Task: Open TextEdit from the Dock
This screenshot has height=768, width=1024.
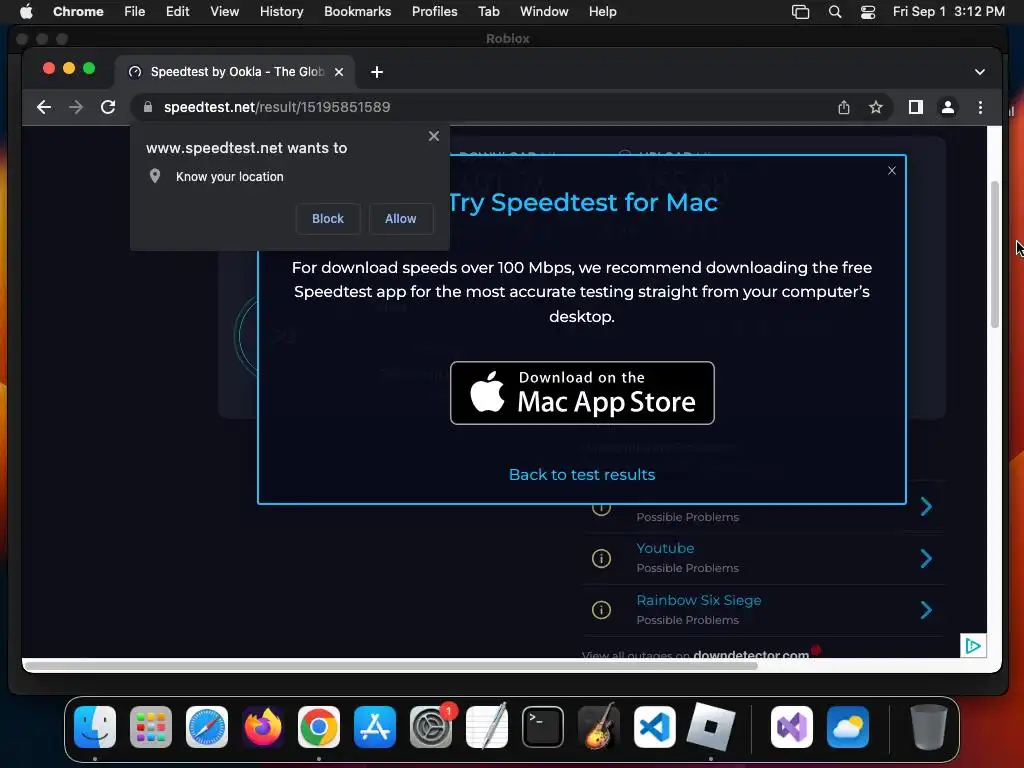Action: coord(487,727)
